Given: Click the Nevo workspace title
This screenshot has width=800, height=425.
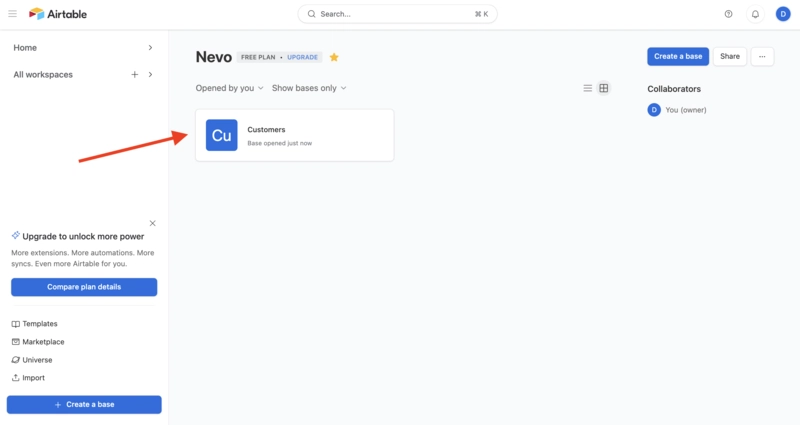Looking at the screenshot, I should point(214,57).
